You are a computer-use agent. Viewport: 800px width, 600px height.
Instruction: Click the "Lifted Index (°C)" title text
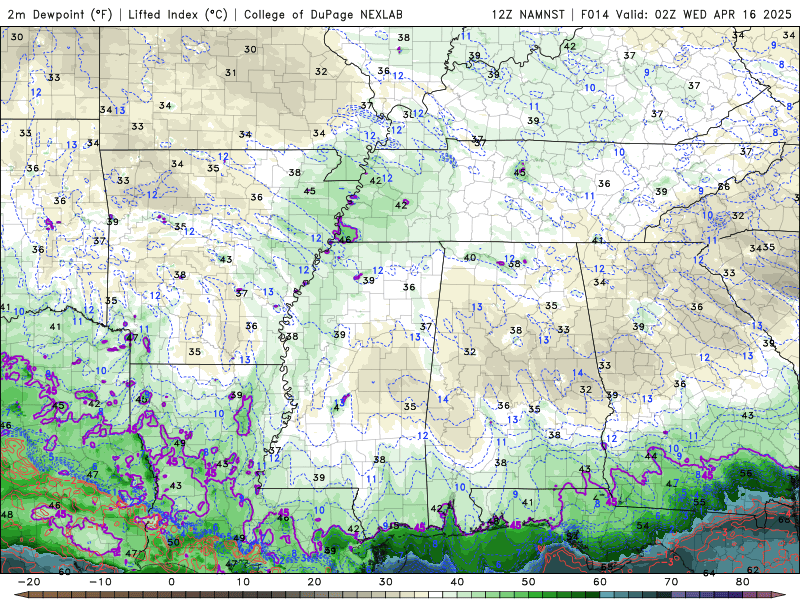(x=178, y=14)
